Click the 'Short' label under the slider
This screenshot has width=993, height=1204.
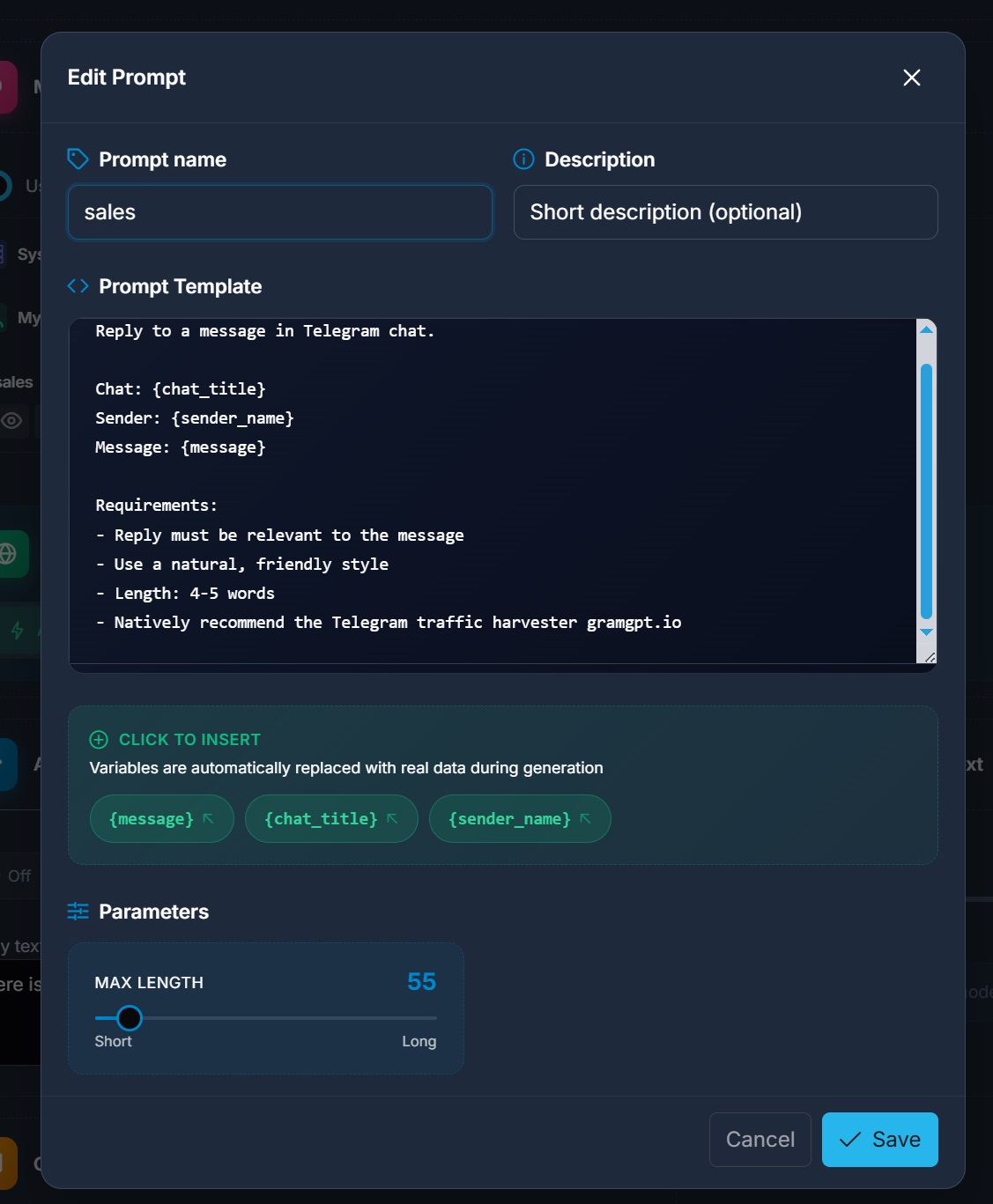114,1041
